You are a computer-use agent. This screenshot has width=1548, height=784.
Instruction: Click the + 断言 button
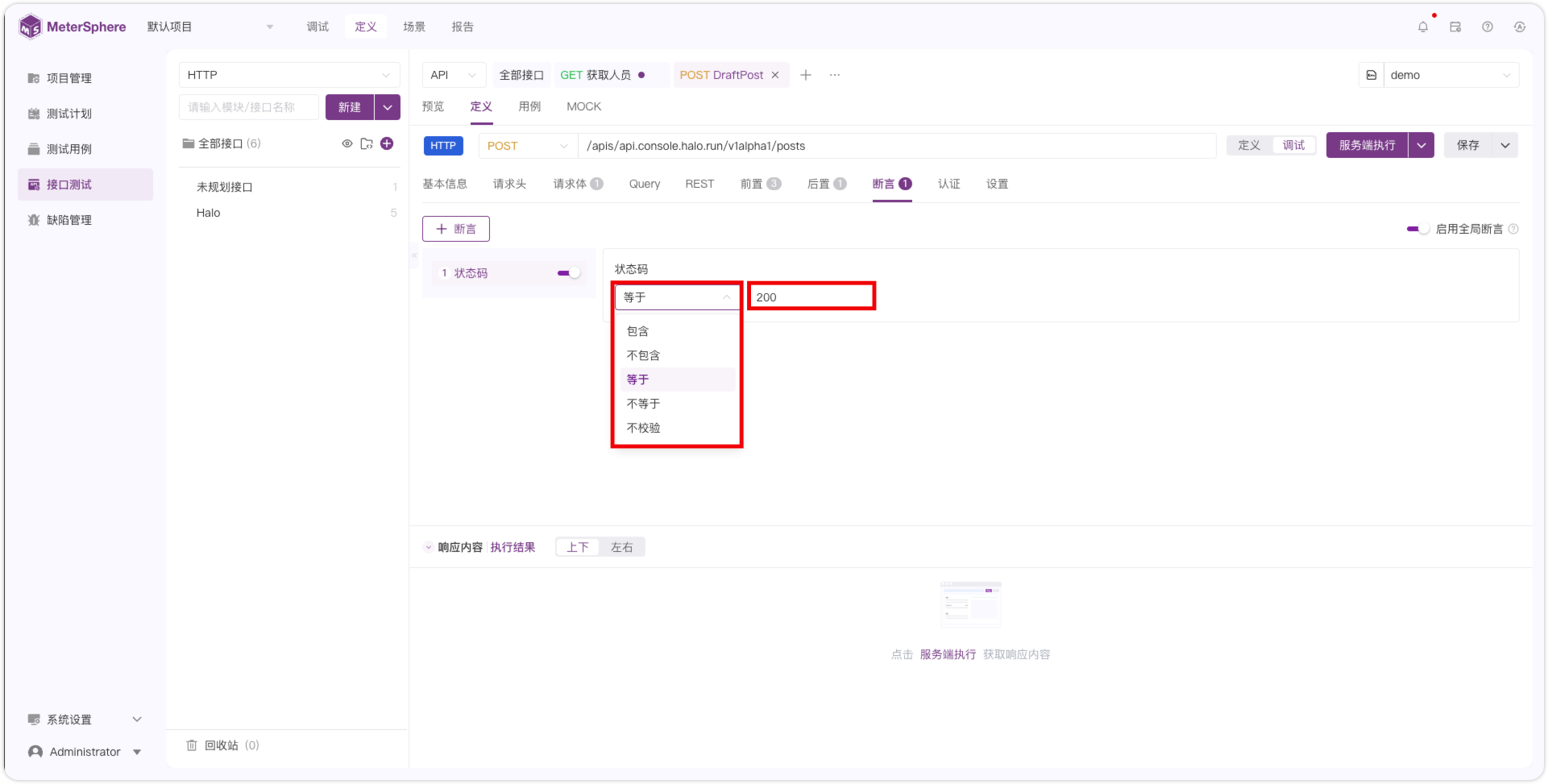pyautogui.click(x=456, y=229)
